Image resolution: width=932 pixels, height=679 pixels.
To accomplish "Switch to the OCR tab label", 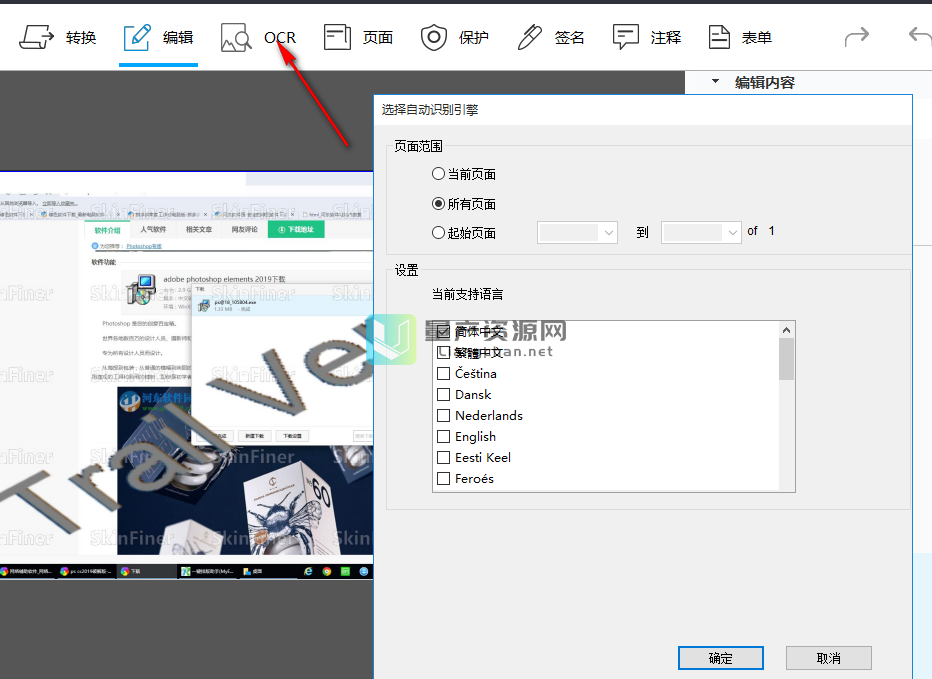I will pos(280,38).
